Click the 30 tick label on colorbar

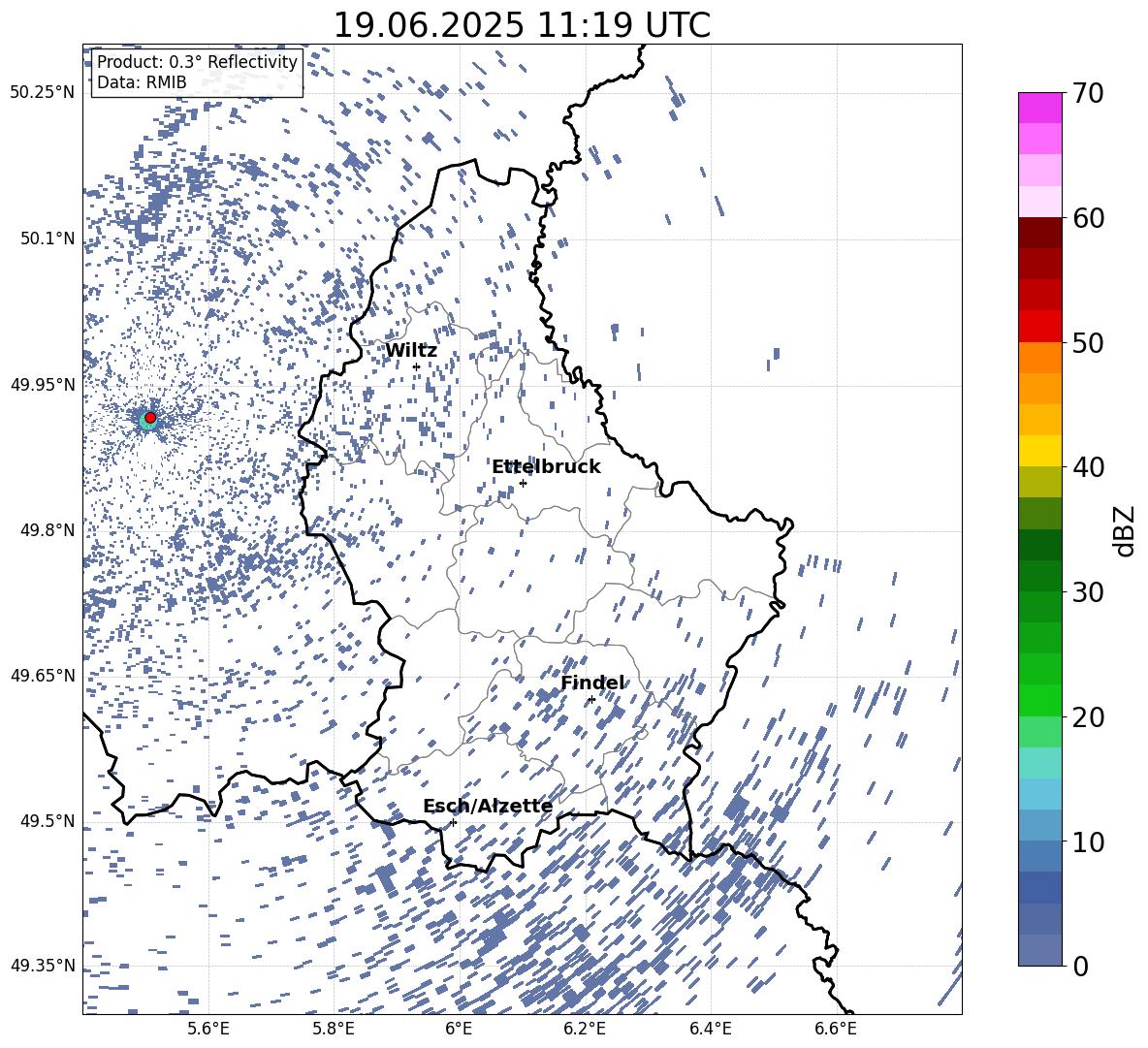pyautogui.click(x=1089, y=591)
